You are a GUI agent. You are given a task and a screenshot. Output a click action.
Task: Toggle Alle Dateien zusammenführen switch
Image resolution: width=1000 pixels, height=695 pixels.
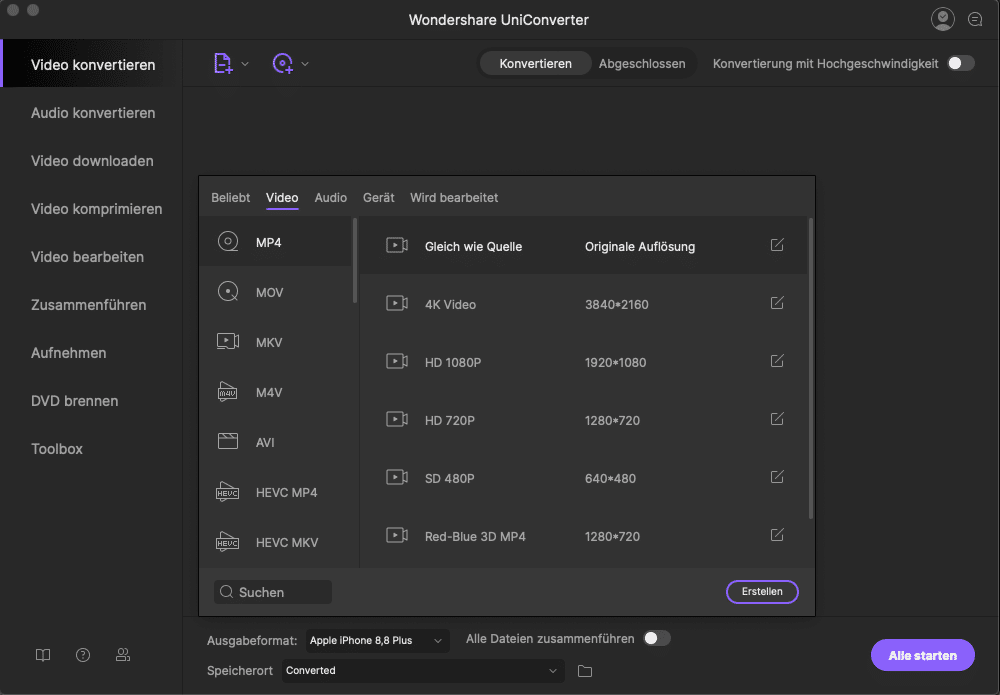click(656, 638)
